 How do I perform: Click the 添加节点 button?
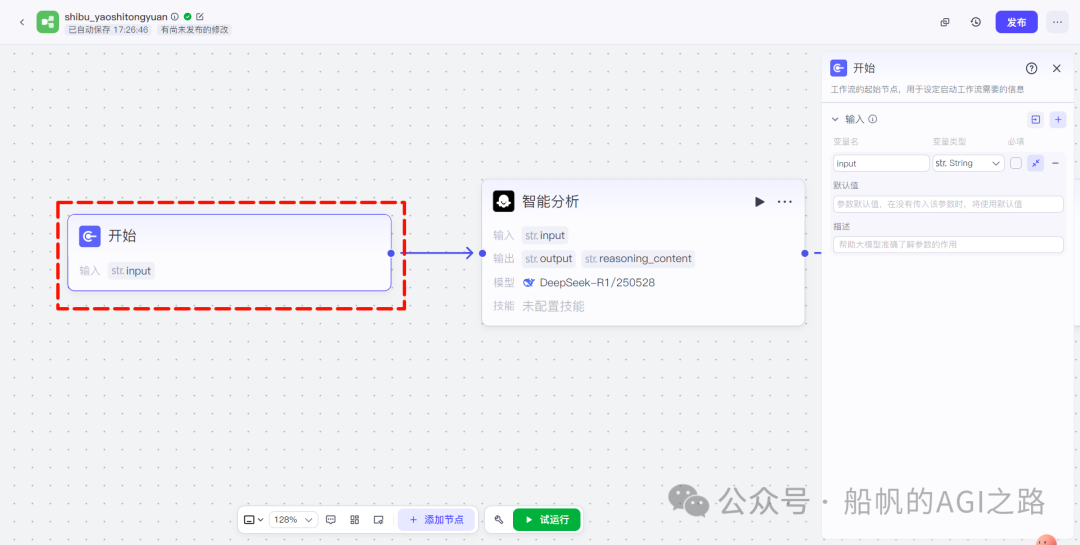436,520
